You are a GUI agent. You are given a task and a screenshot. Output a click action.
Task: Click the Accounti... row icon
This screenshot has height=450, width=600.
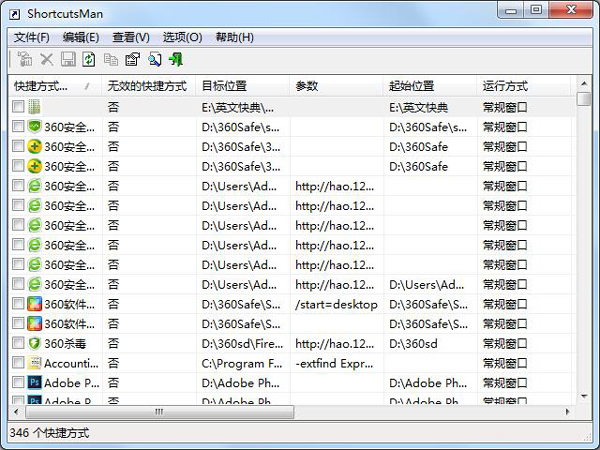34,363
